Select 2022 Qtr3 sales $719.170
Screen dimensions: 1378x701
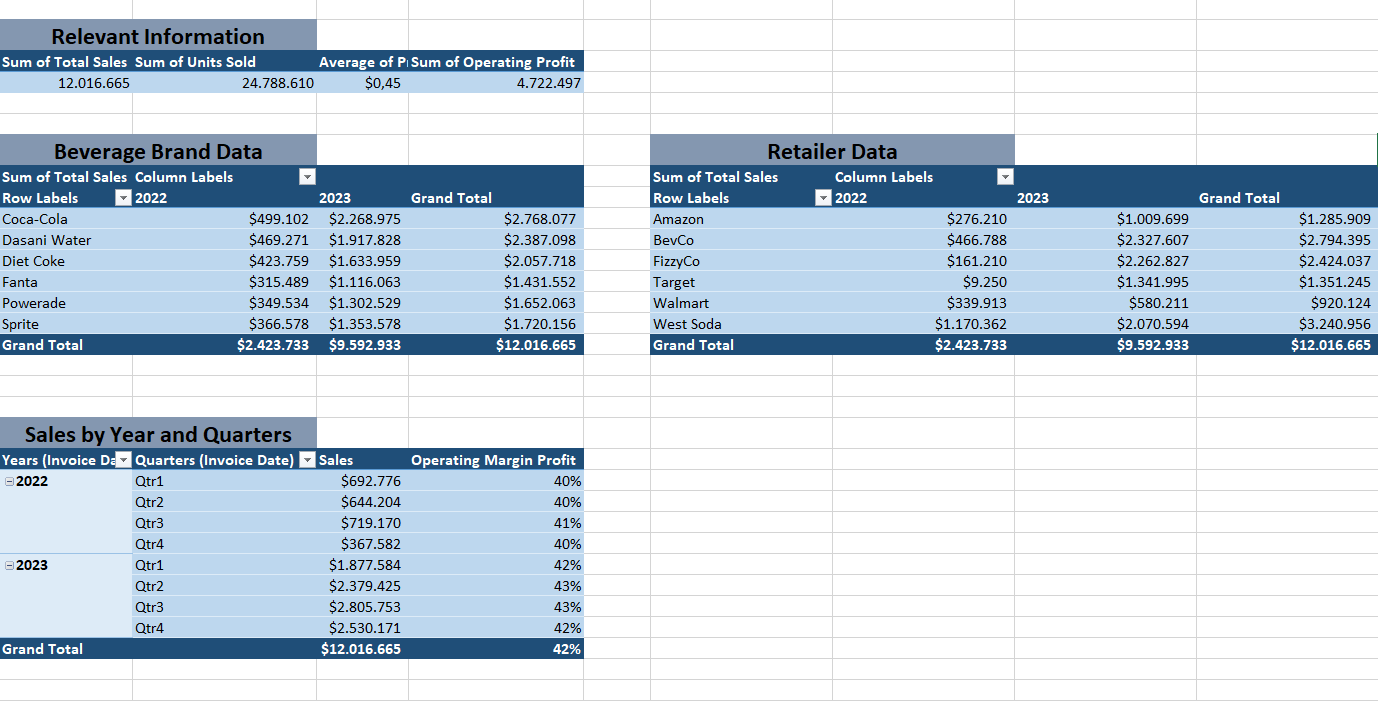[x=363, y=523]
